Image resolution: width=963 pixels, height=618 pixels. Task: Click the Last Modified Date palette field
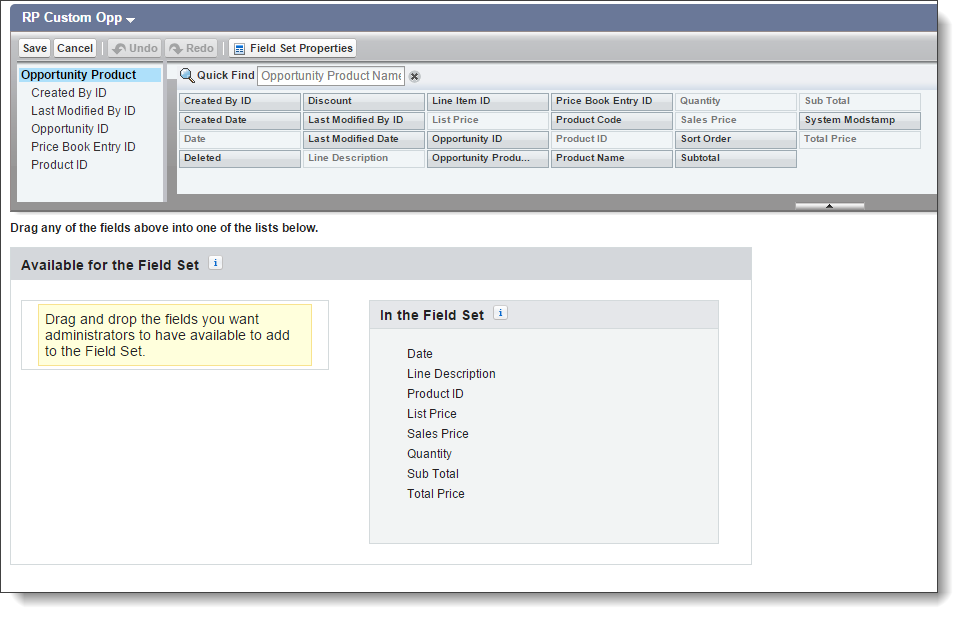click(364, 139)
